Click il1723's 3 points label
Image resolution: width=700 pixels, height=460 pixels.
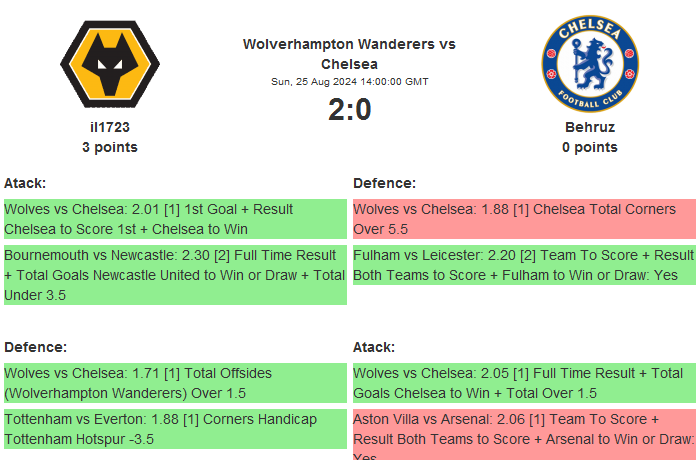coord(110,147)
